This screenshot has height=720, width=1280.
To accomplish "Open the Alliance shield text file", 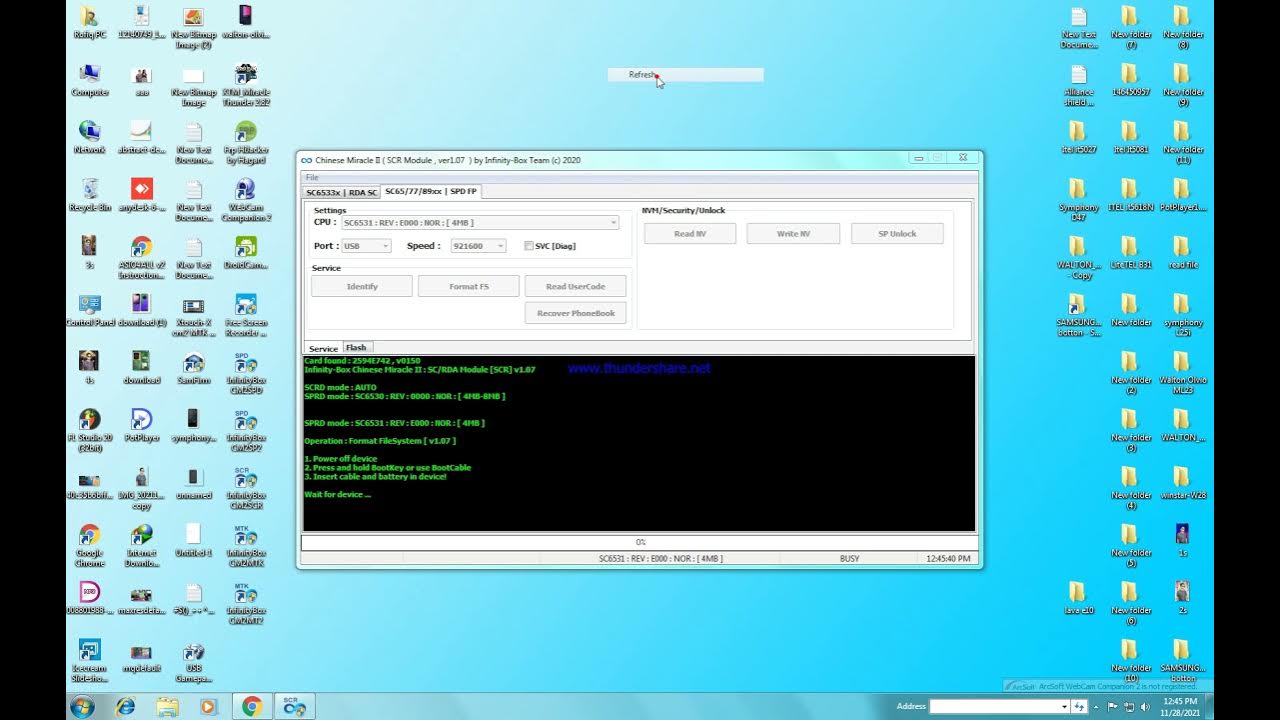I will [x=1077, y=84].
